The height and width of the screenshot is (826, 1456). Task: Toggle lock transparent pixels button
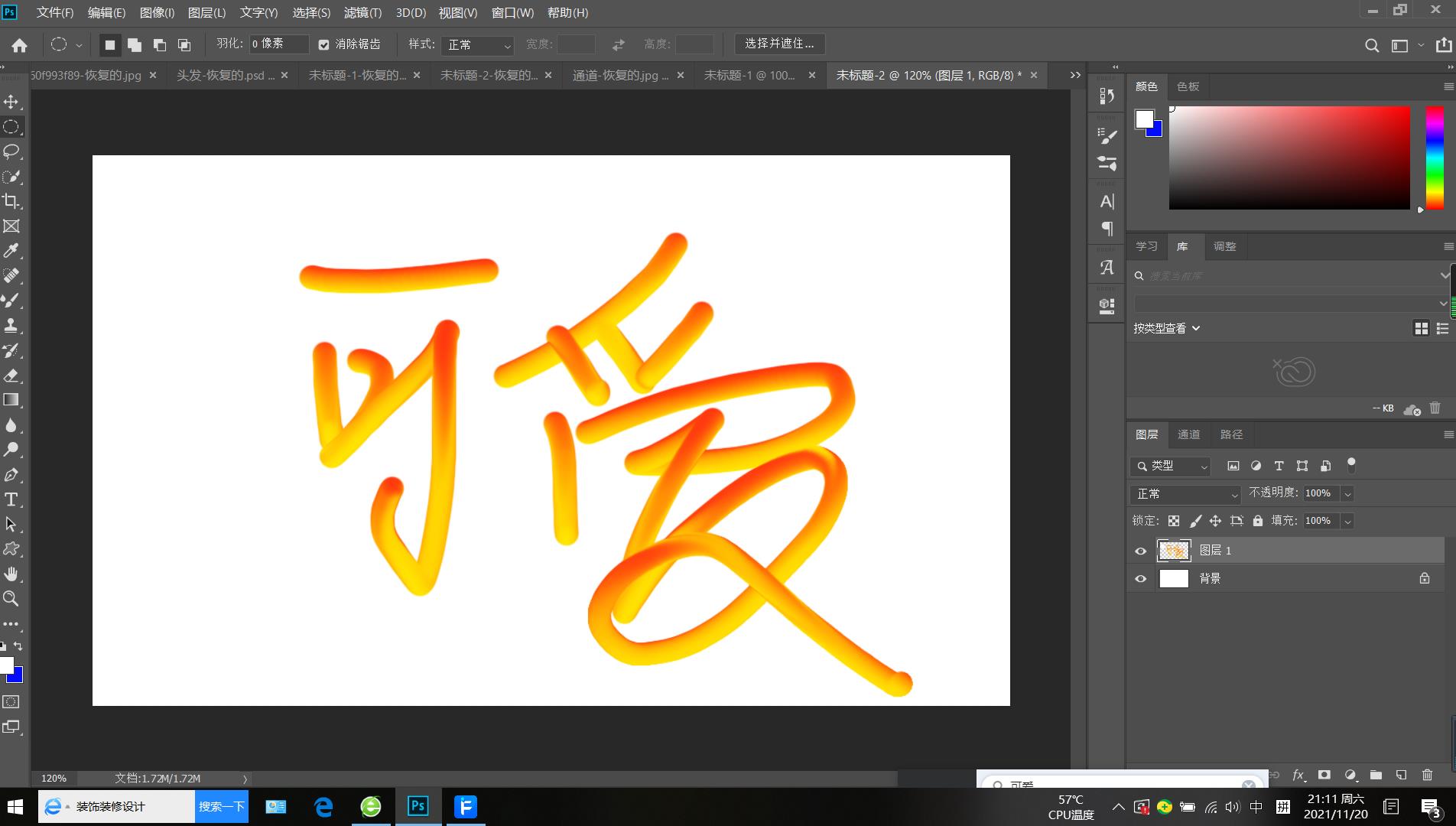click(1173, 521)
